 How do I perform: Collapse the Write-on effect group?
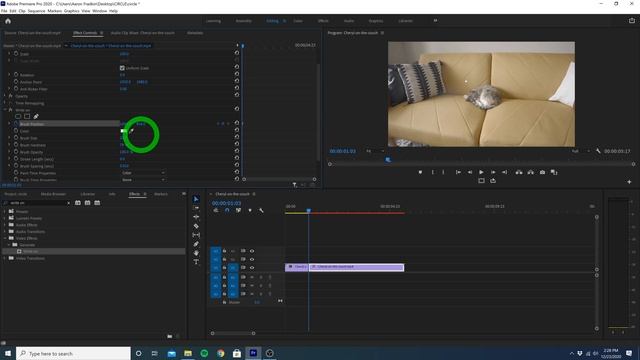tap(5, 110)
